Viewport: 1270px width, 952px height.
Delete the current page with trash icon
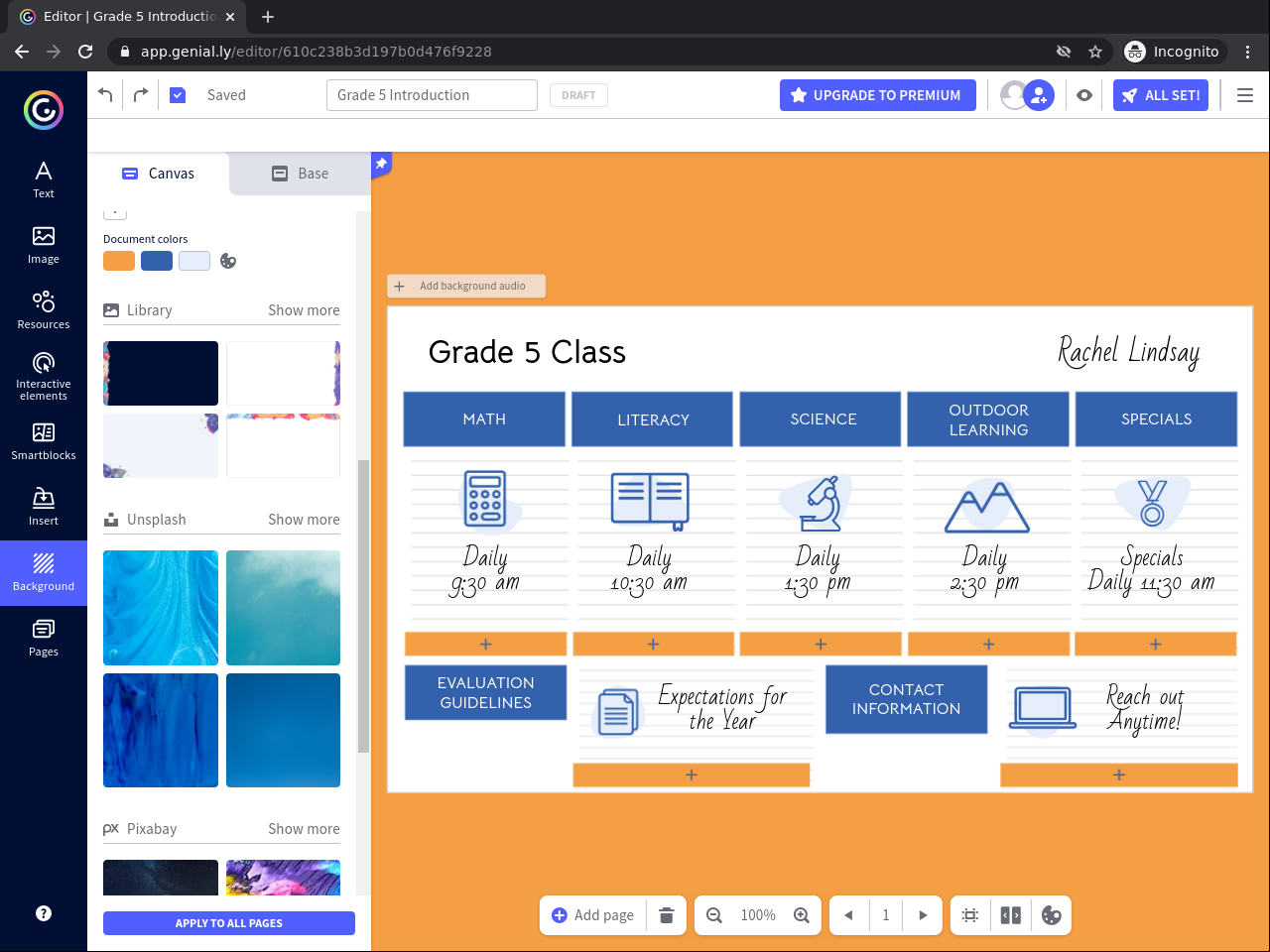(x=667, y=915)
